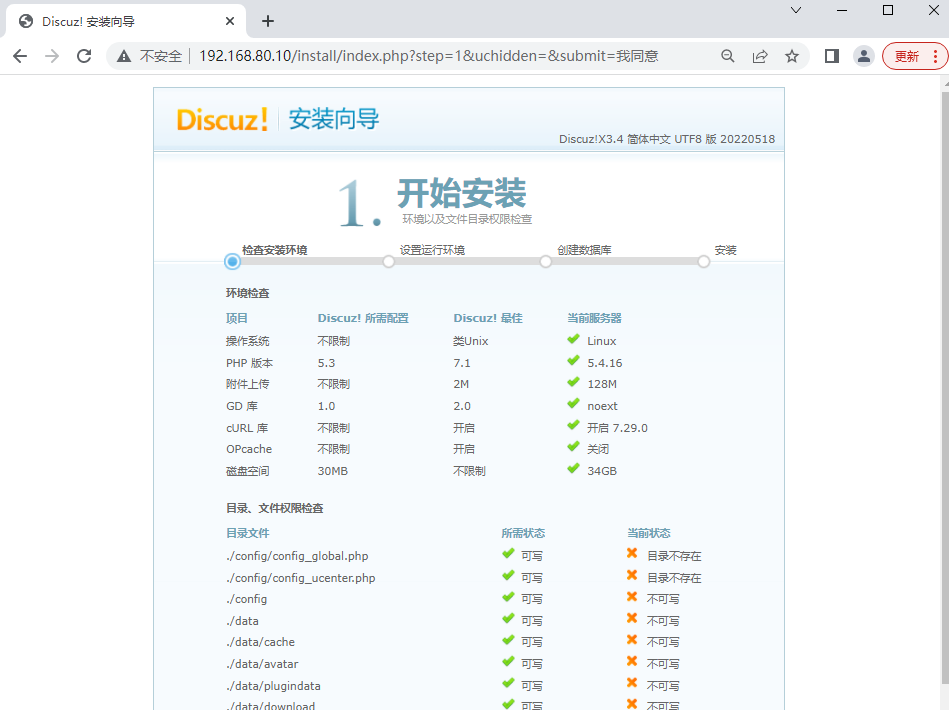
Task: Close the Discuz! 安装向导 tab
Action: pyautogui.click(x=229, y=21)
